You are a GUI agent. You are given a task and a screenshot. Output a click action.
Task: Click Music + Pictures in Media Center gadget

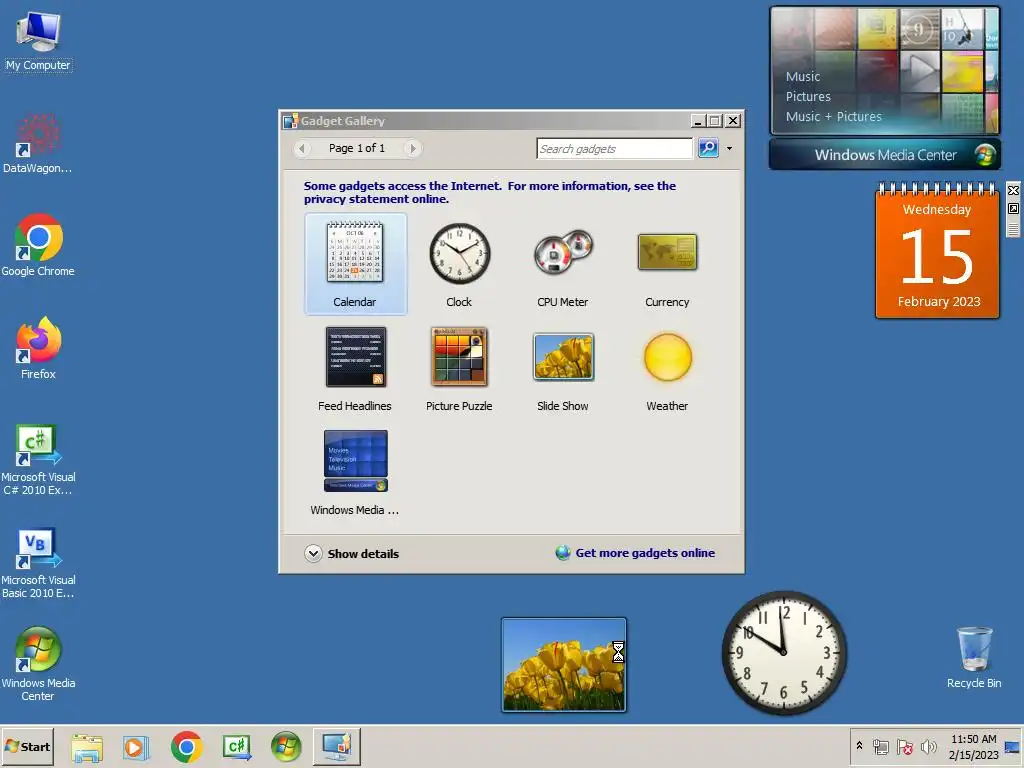click(833, 117)
